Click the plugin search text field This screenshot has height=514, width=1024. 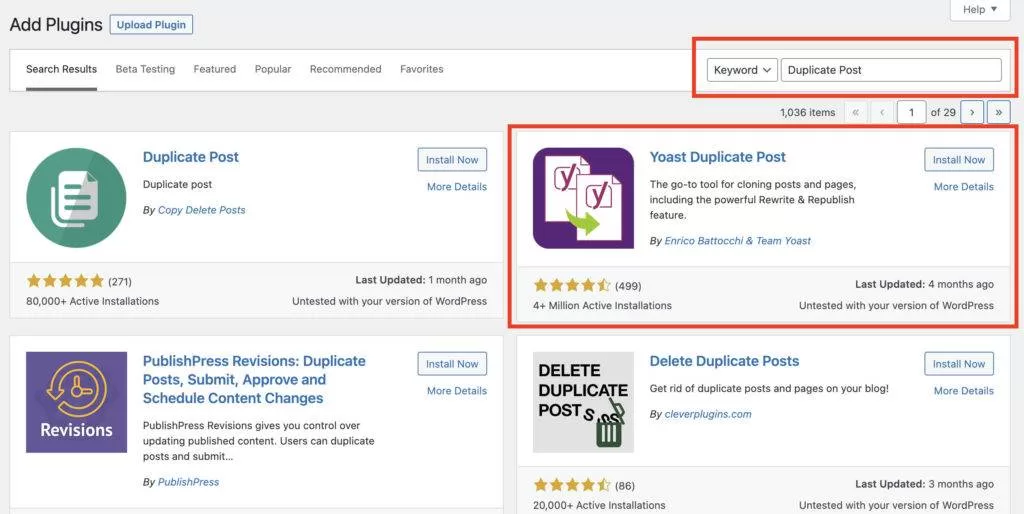pyautogui.click(x=890, y=70)
